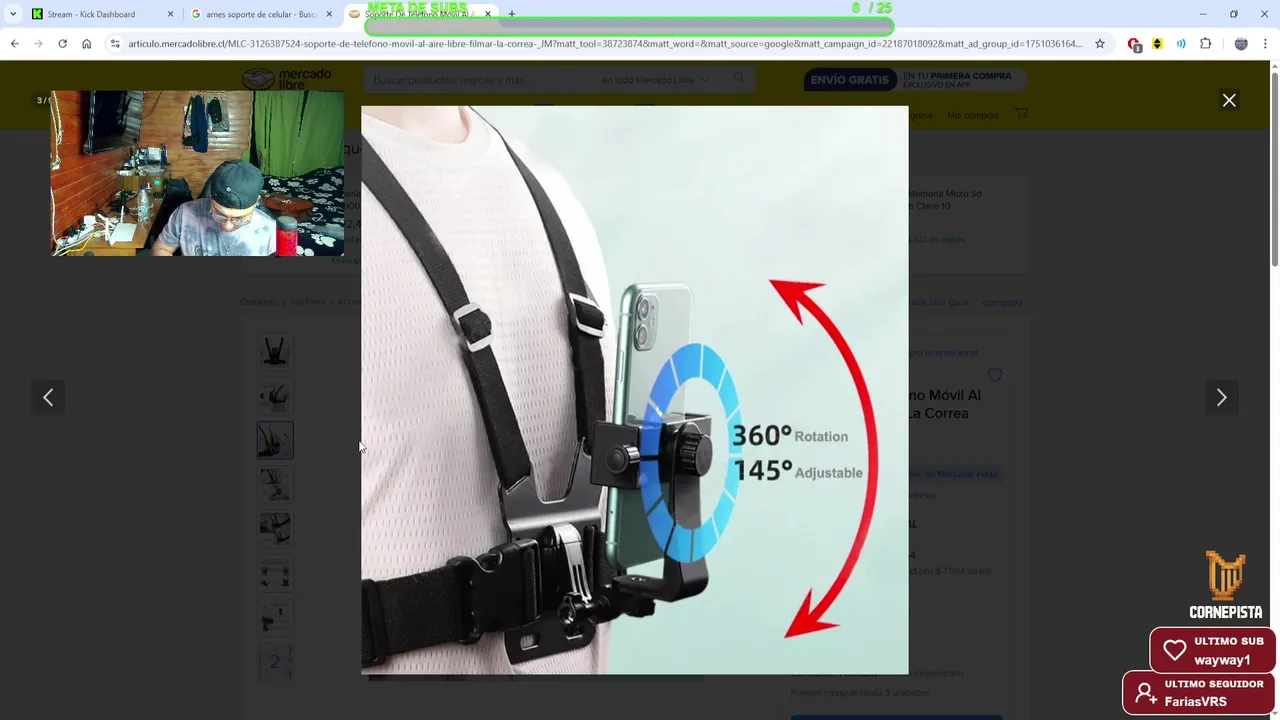Viewport: 1280px width, 720px height.
Task: Open the last thumbnail labeled 2
Action: pos(275,661)
